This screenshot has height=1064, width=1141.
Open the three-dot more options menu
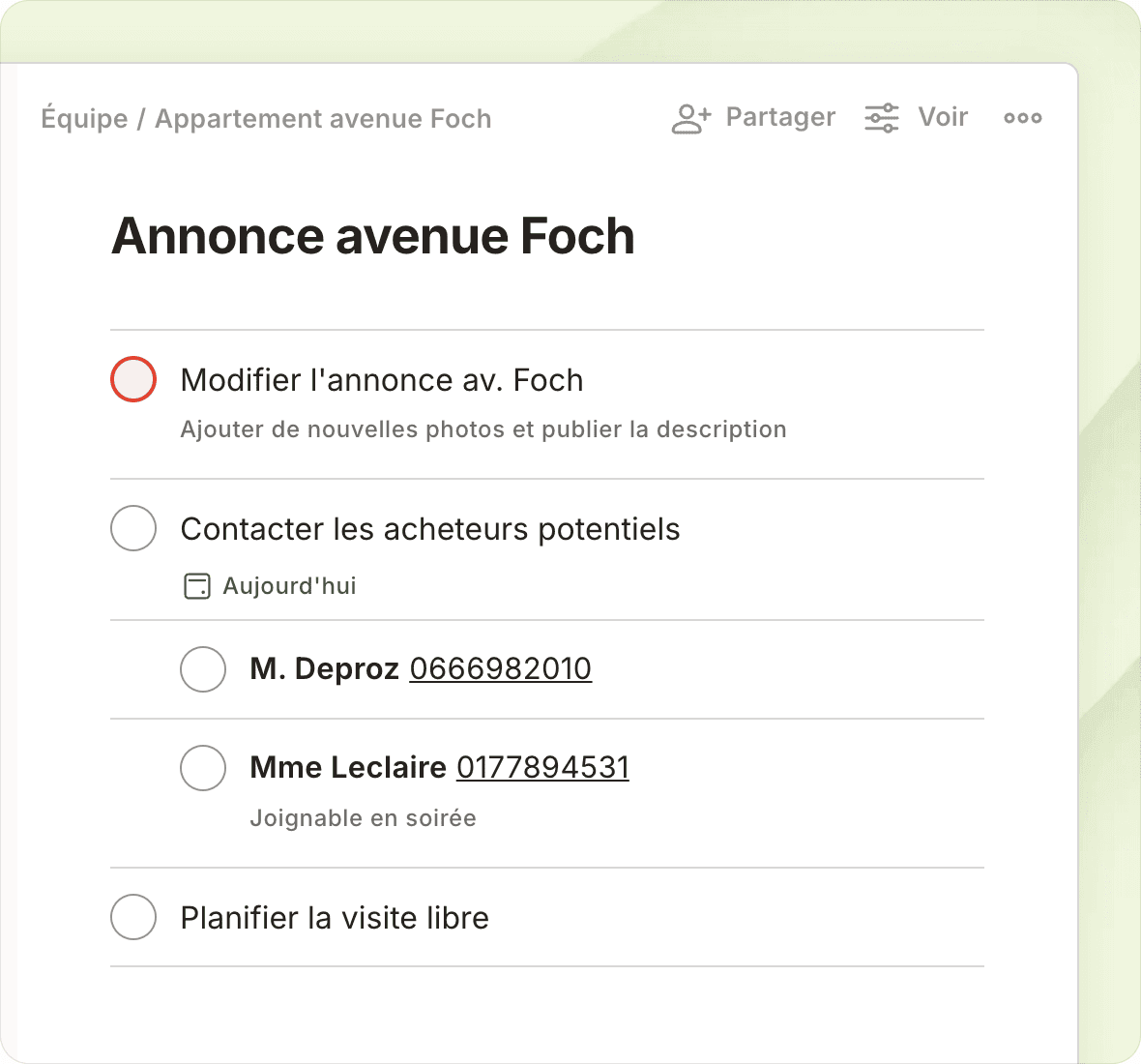1022,118
